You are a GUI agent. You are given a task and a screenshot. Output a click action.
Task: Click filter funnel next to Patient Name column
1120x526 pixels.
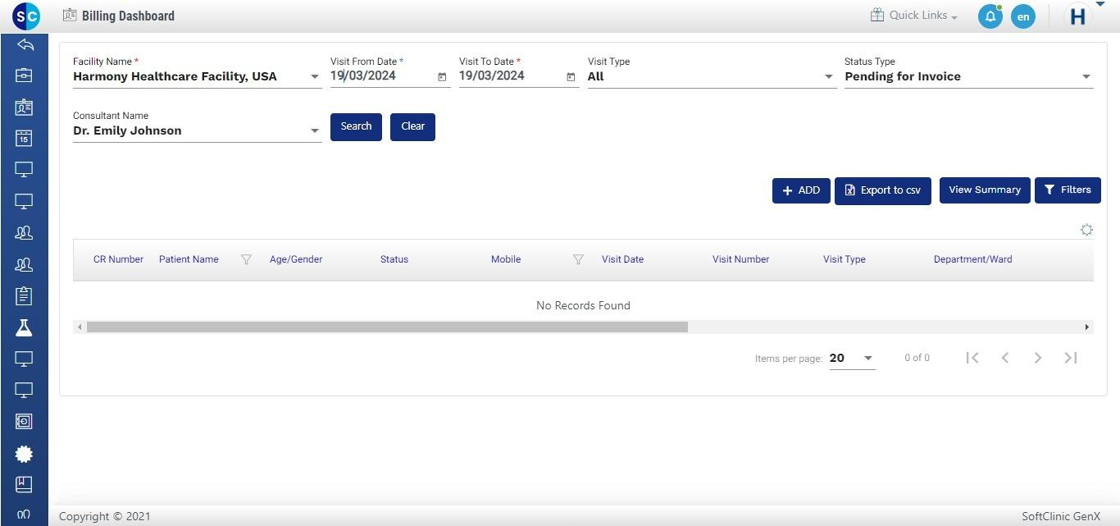click(246, 259)
